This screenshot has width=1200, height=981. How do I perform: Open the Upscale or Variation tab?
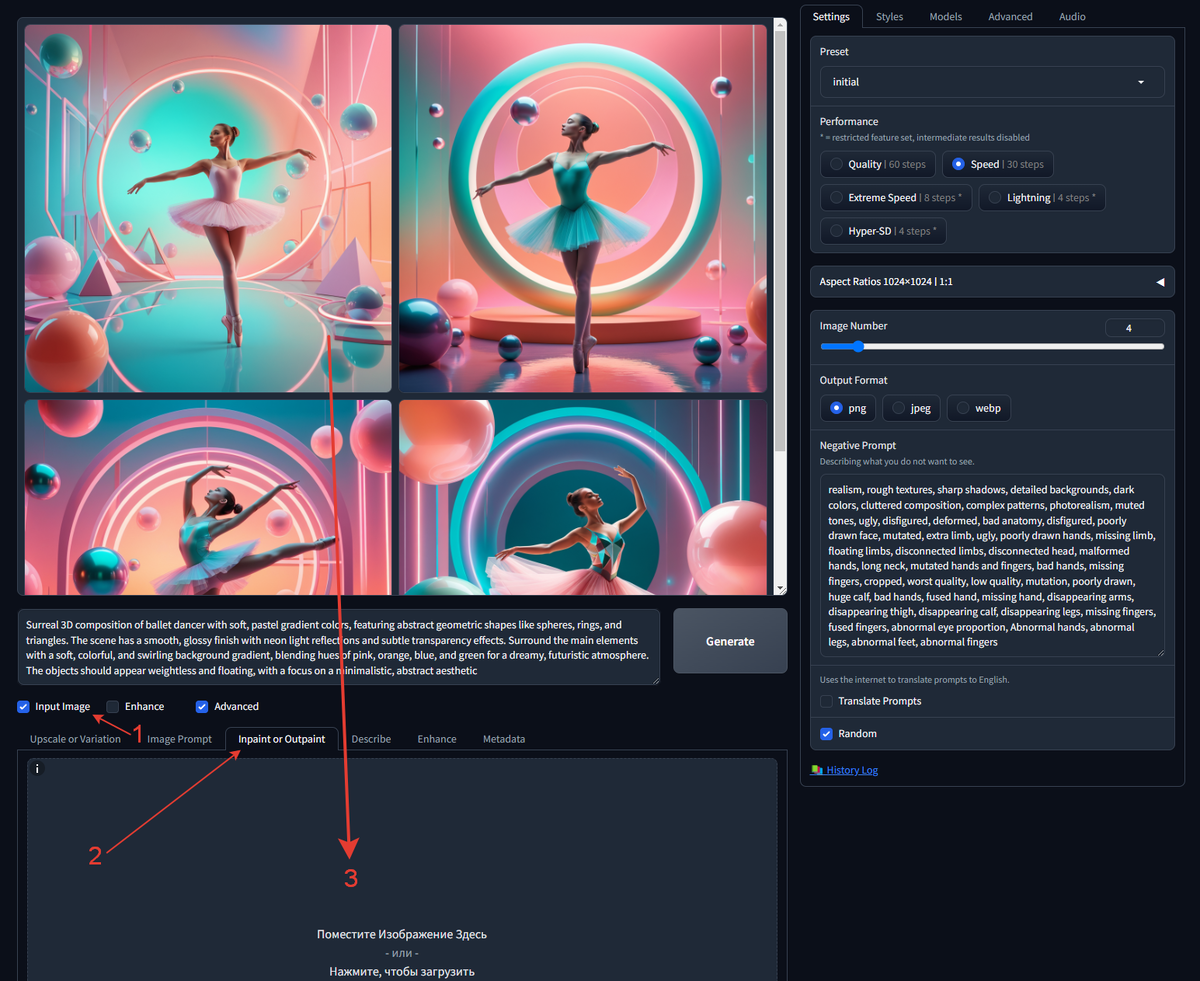point(75,739)
